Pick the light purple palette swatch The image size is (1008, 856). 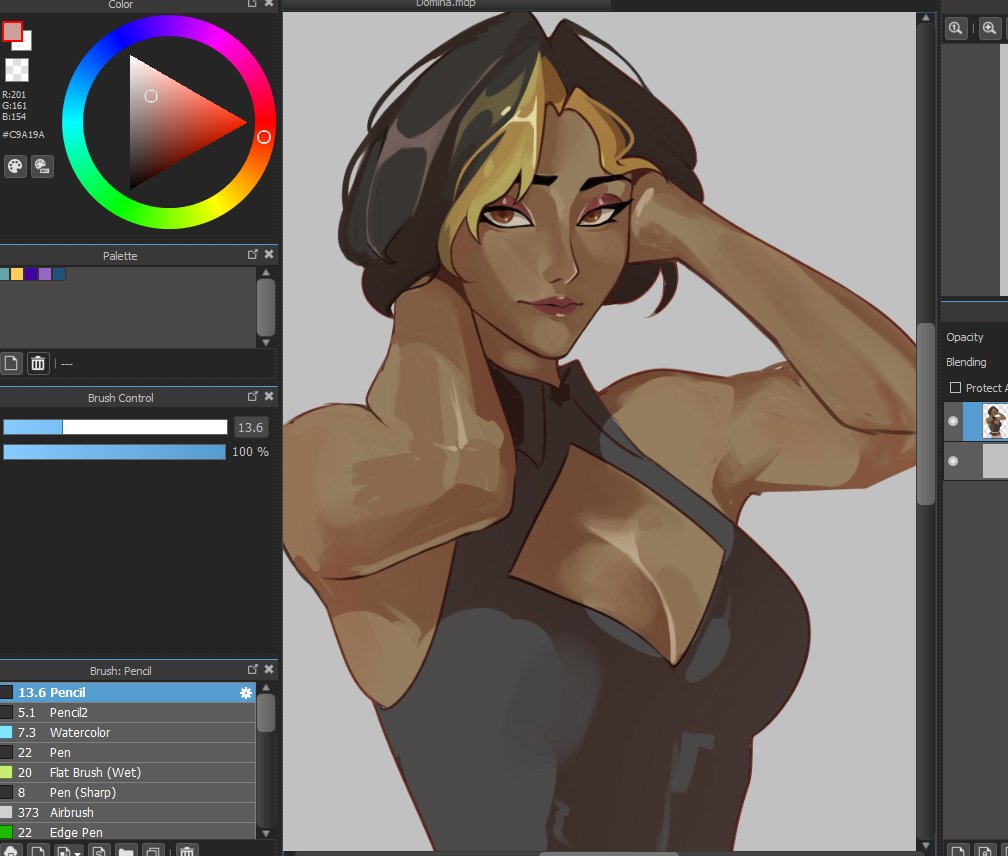click(x=45, y=274)
